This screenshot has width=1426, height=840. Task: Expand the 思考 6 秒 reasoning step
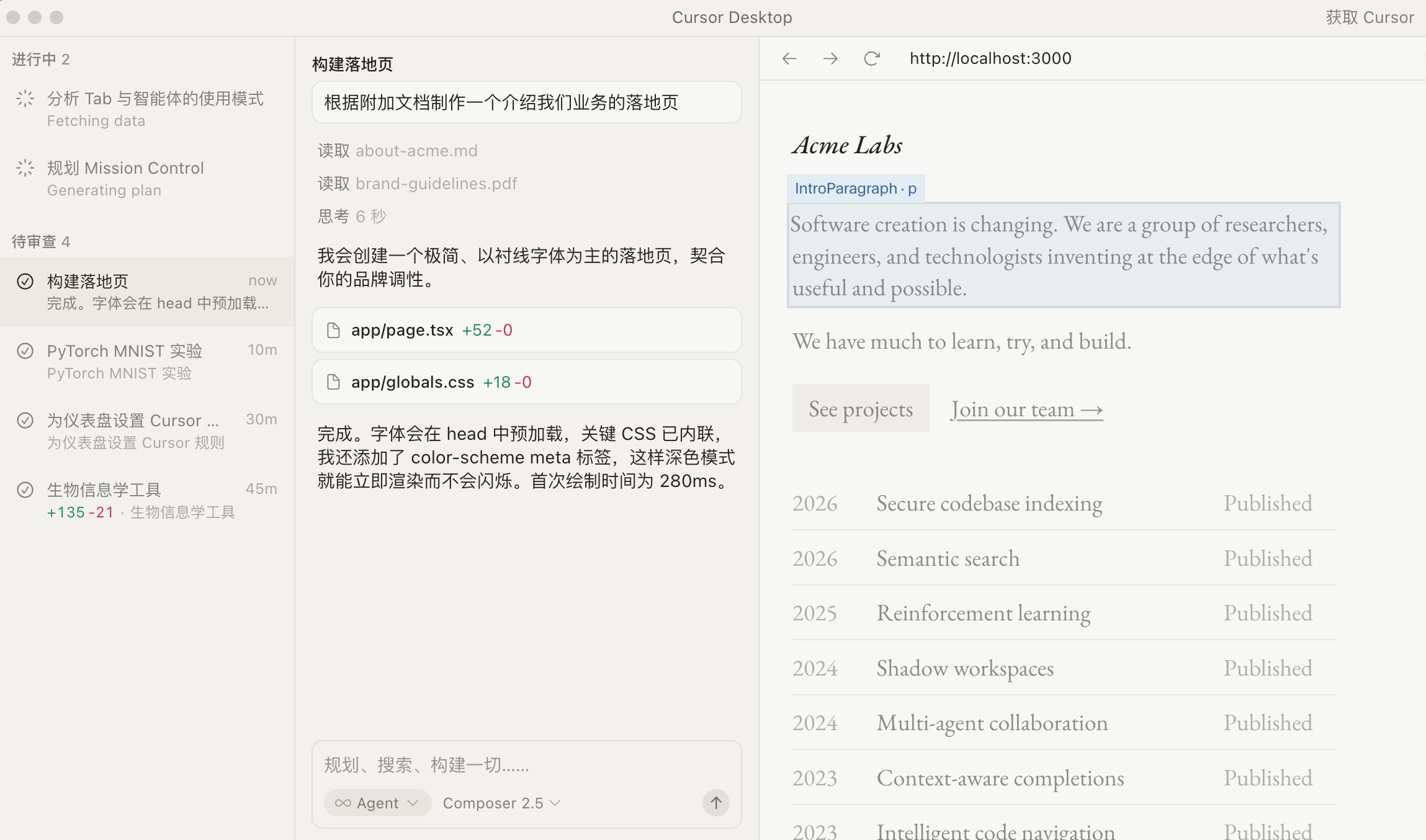[x=352, y=217]
